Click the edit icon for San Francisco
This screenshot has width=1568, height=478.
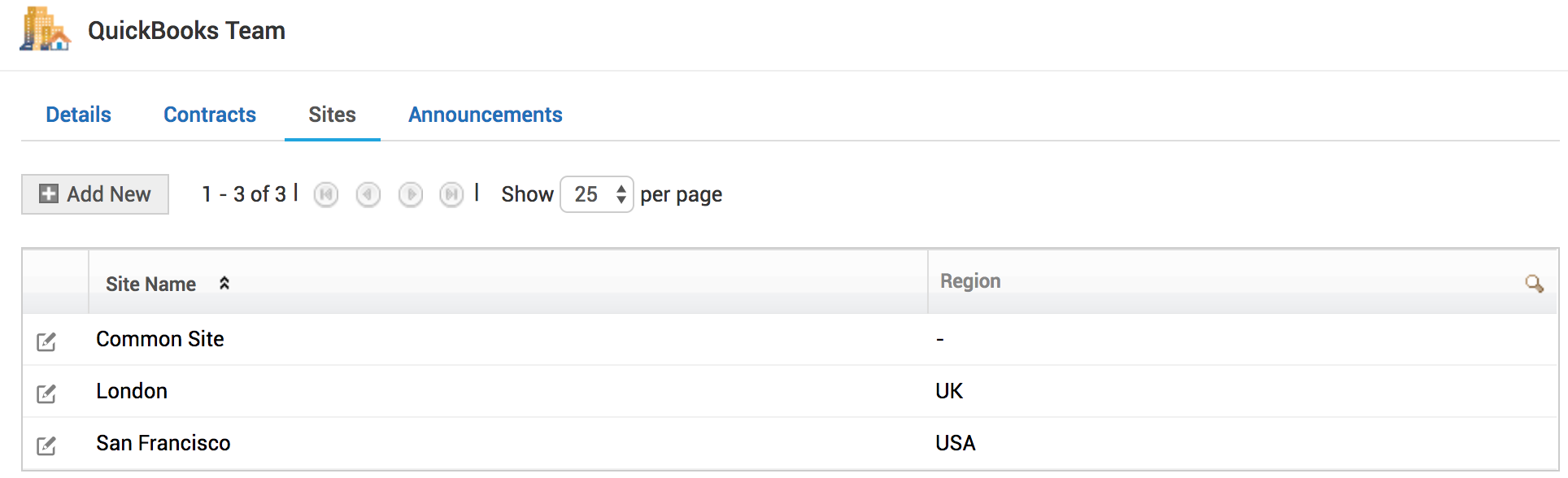pyautogui.click(x=46, y=445)
